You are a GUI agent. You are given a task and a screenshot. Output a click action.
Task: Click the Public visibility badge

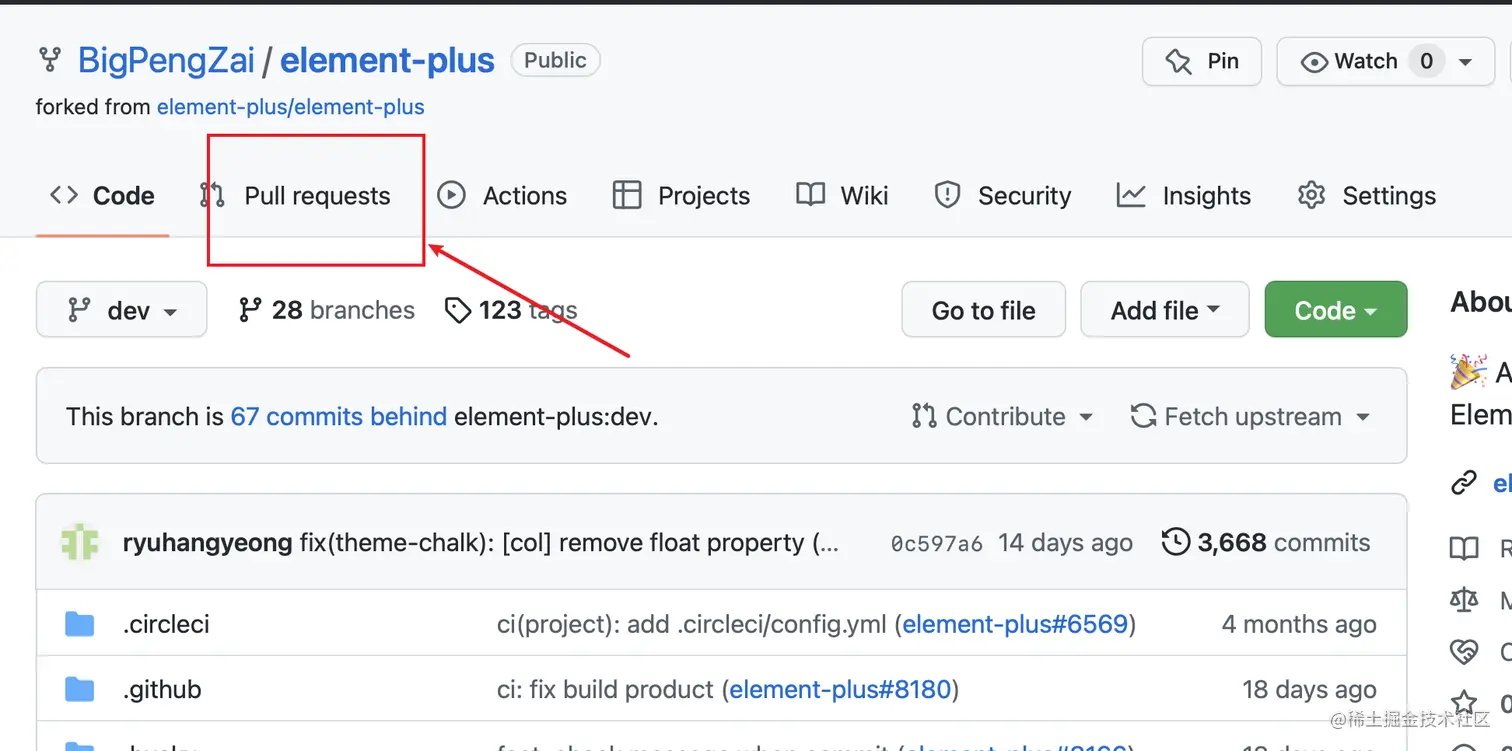pos(555,60)
